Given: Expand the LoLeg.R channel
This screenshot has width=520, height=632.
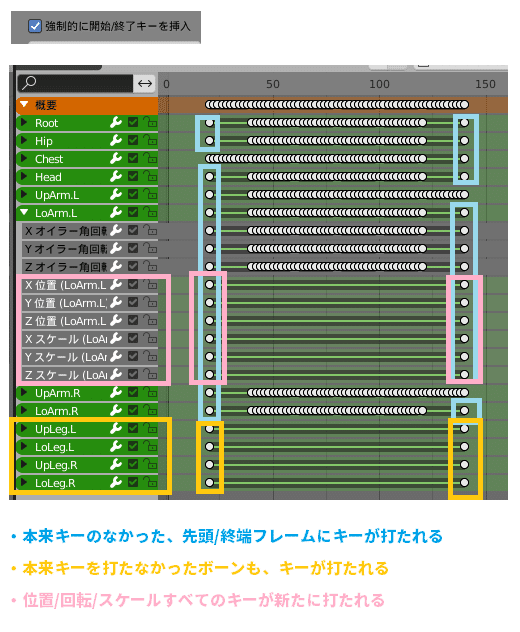Looking at the screenshot, I should 24,482.
